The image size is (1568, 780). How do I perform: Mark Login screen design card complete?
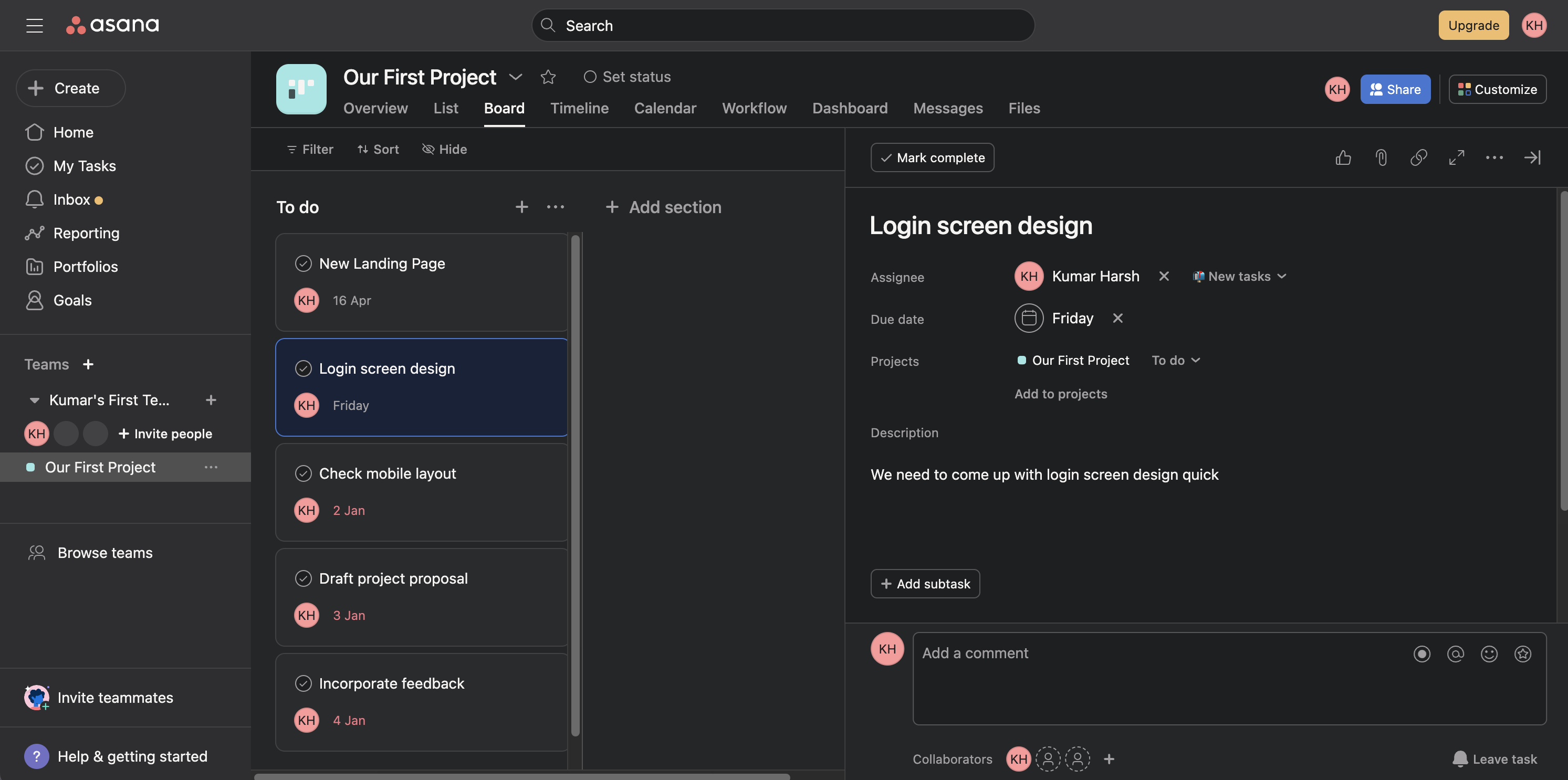pos(303,368)
